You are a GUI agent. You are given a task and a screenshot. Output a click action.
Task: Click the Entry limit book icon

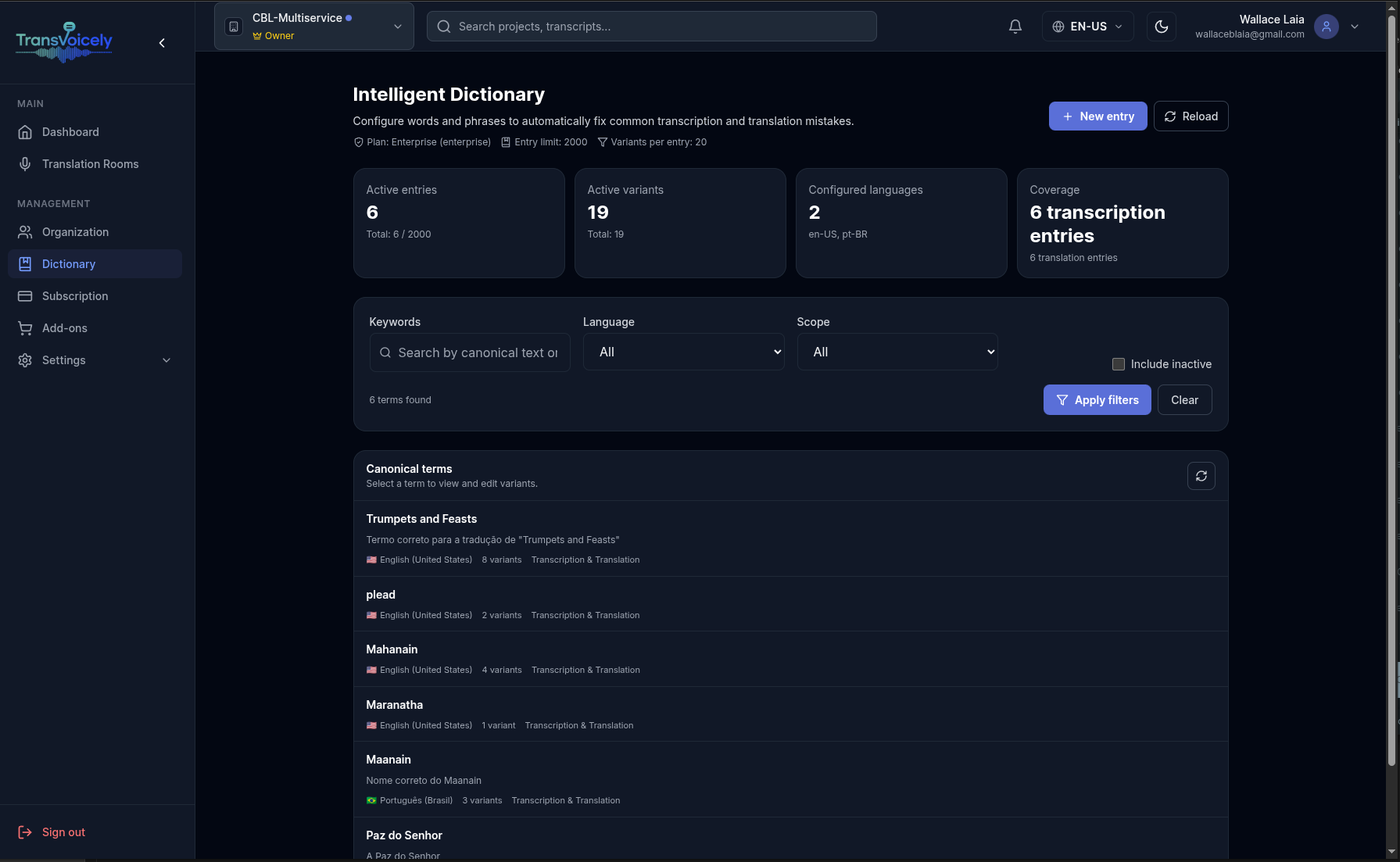(x=506, y=142)
